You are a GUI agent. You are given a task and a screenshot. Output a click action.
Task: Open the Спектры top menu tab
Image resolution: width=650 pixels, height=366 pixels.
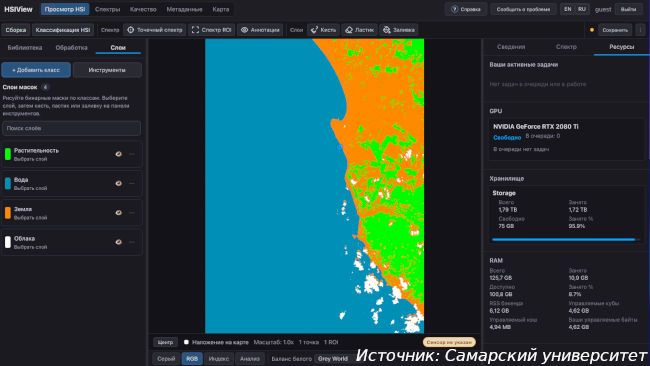point(107,9)
